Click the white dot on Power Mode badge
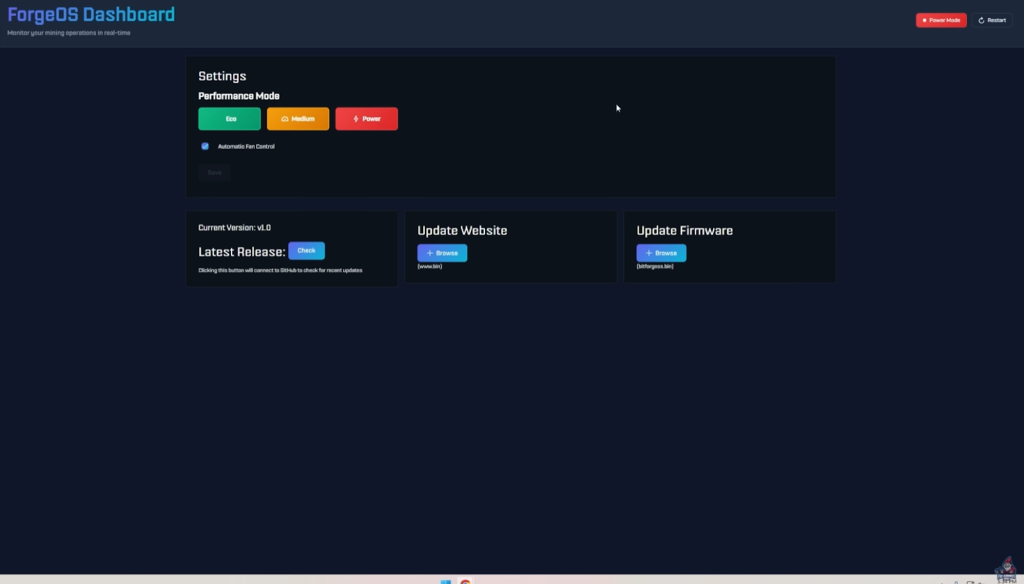1024x584 pixels. coord(925,20)
